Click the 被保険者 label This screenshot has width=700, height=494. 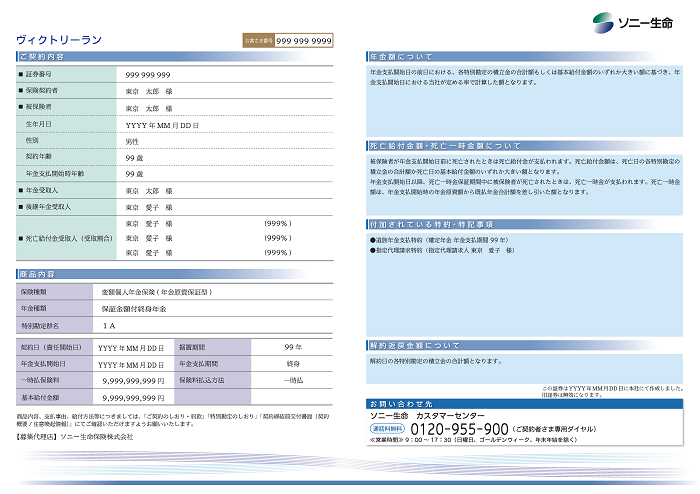38,107
